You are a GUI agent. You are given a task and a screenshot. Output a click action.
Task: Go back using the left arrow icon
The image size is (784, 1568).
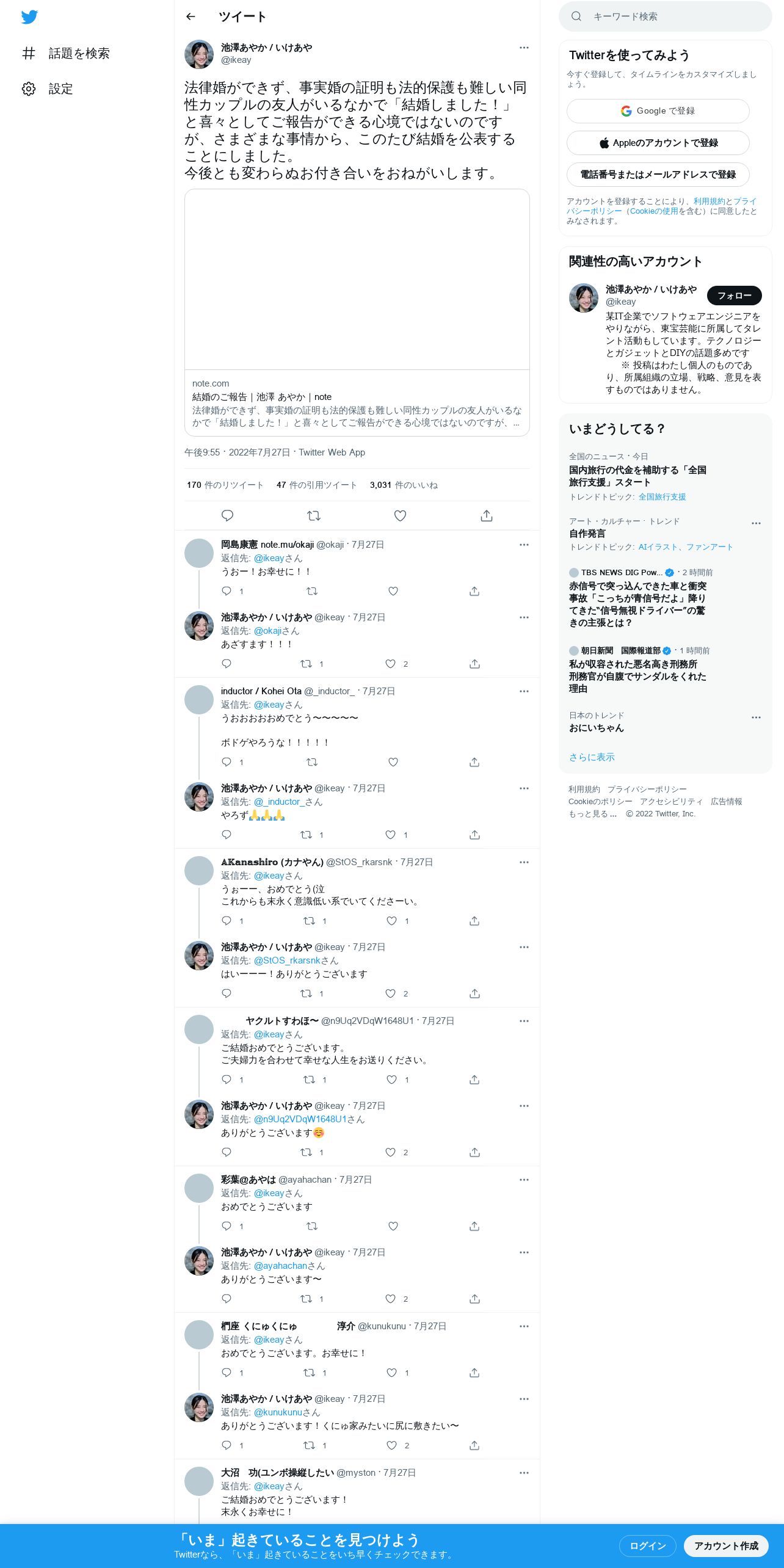tap(191, 16)
